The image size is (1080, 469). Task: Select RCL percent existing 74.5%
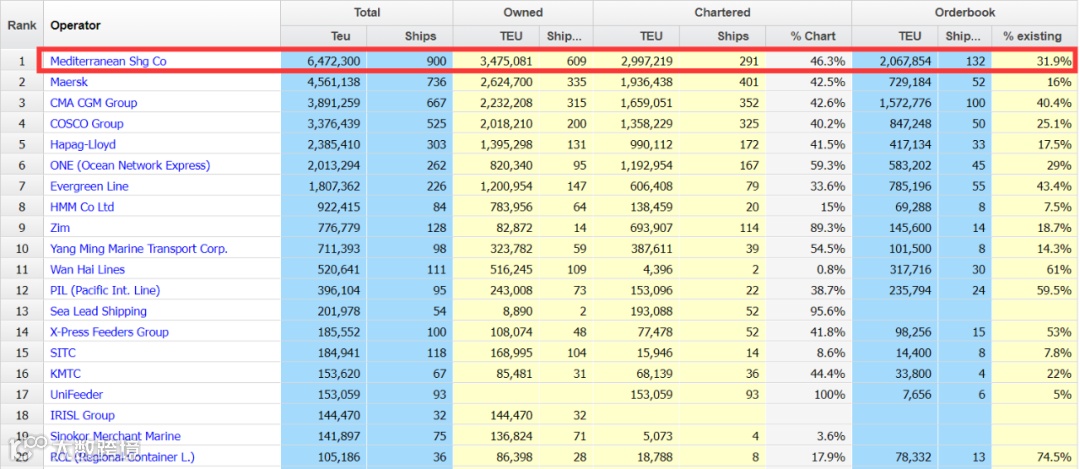coord(1055,457)
